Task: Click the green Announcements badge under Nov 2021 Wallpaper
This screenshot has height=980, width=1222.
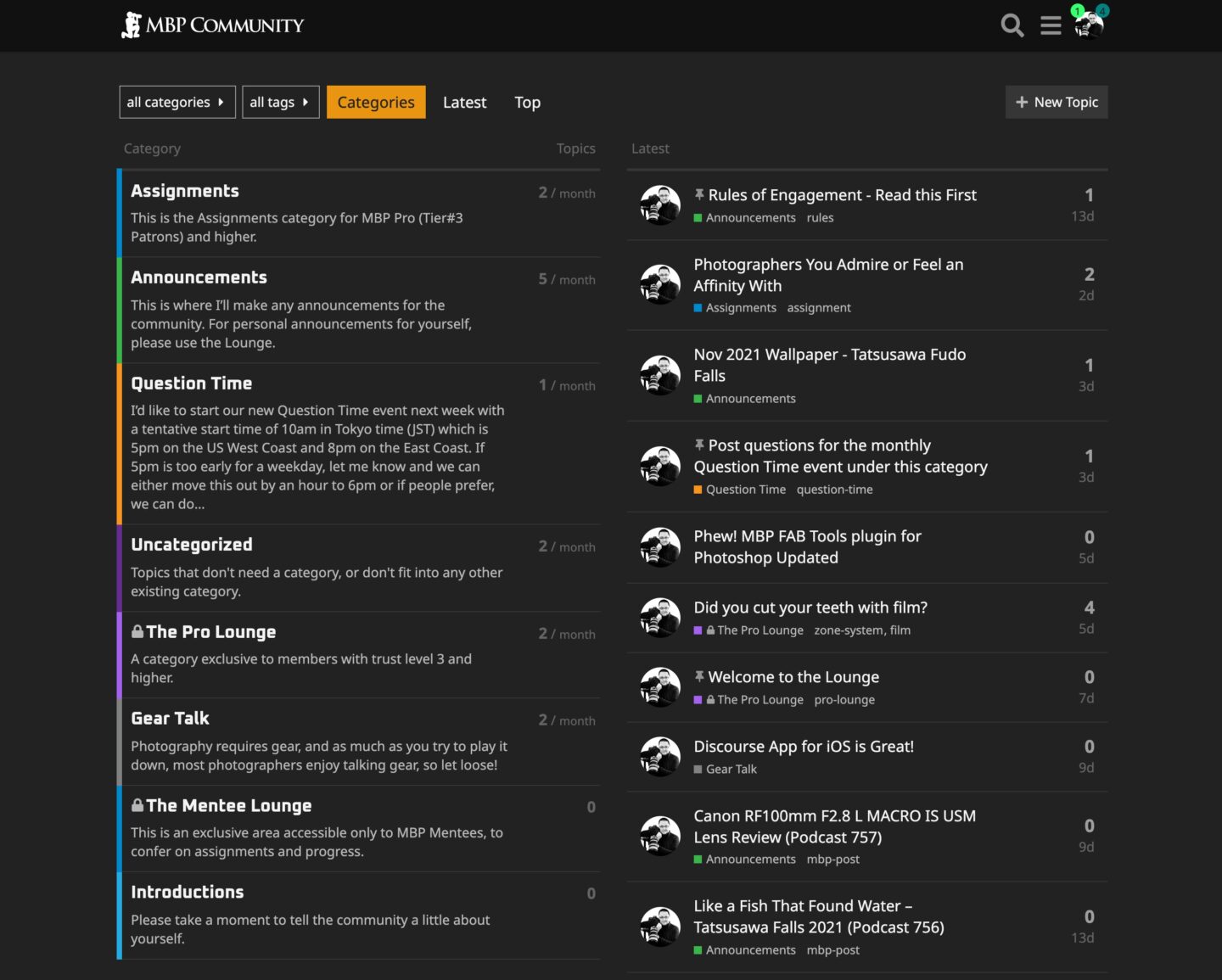Action: point(745,399)
